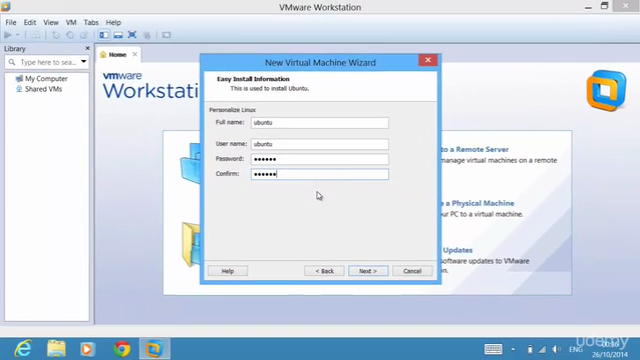Open File Explorer from the taskbar
Screen dimensions: 640x360
(56, 349)
